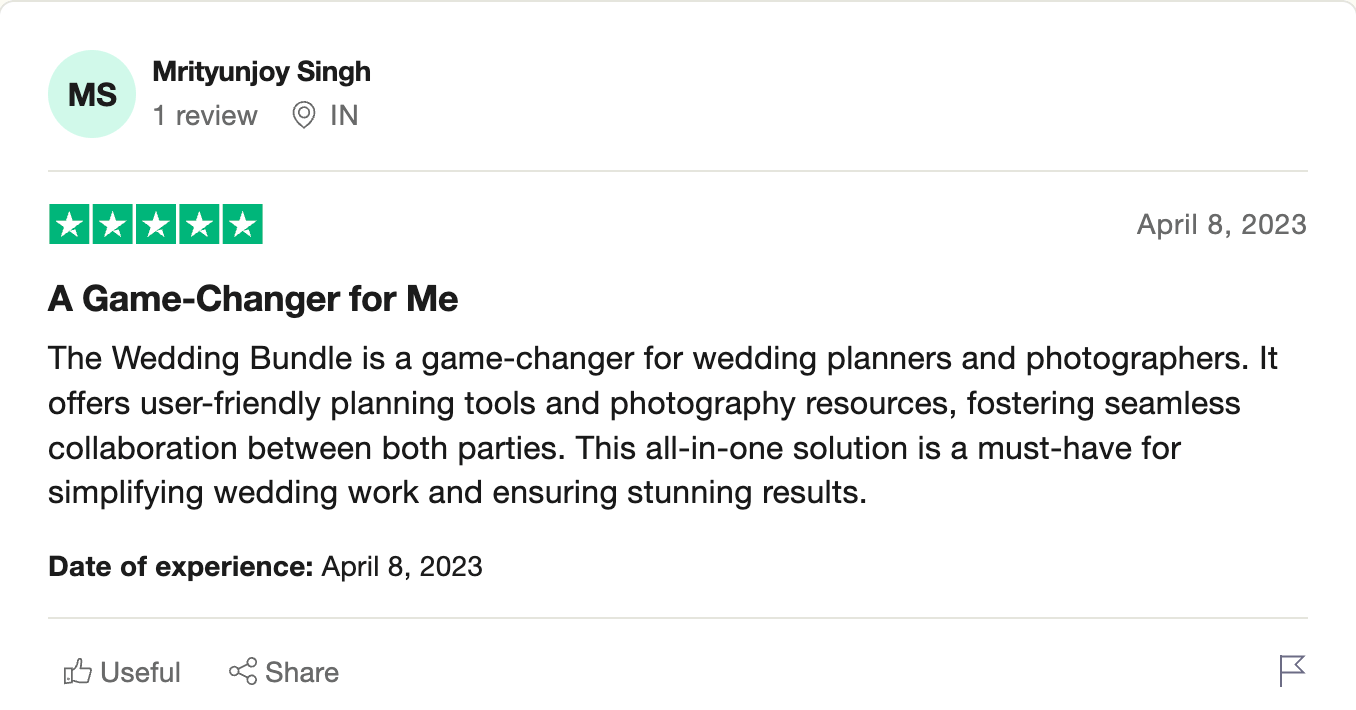The image size is (1356, 710).
Task: Click the date value after "Date of experience"
Action: point(402,567)
